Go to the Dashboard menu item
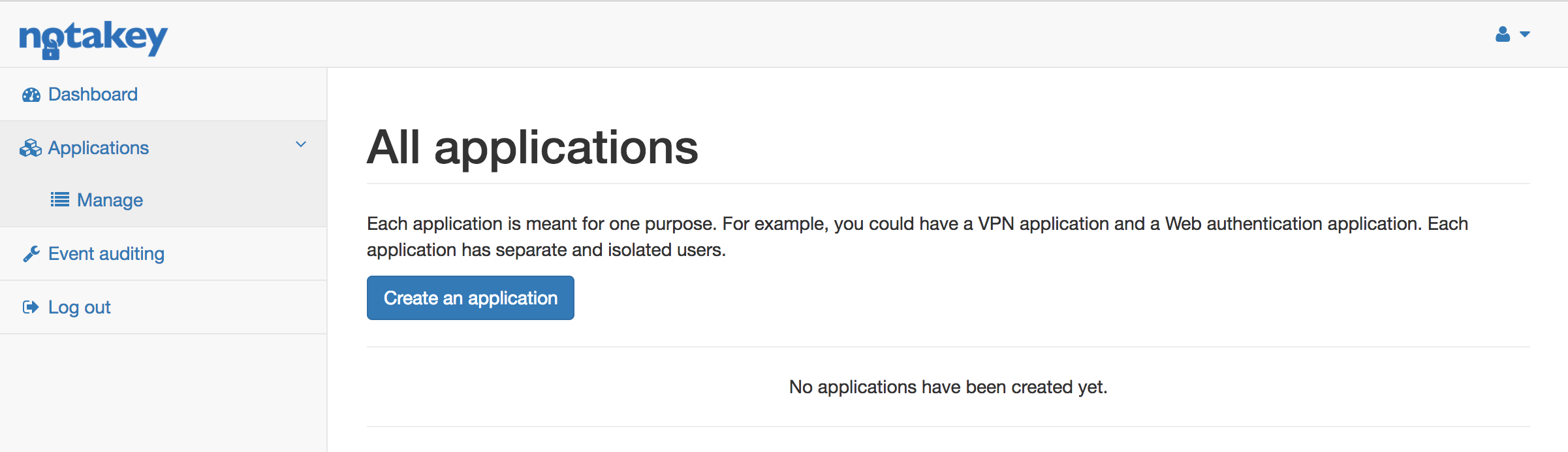This screenshot has width=1568, height=452. (x=93, y=95)
